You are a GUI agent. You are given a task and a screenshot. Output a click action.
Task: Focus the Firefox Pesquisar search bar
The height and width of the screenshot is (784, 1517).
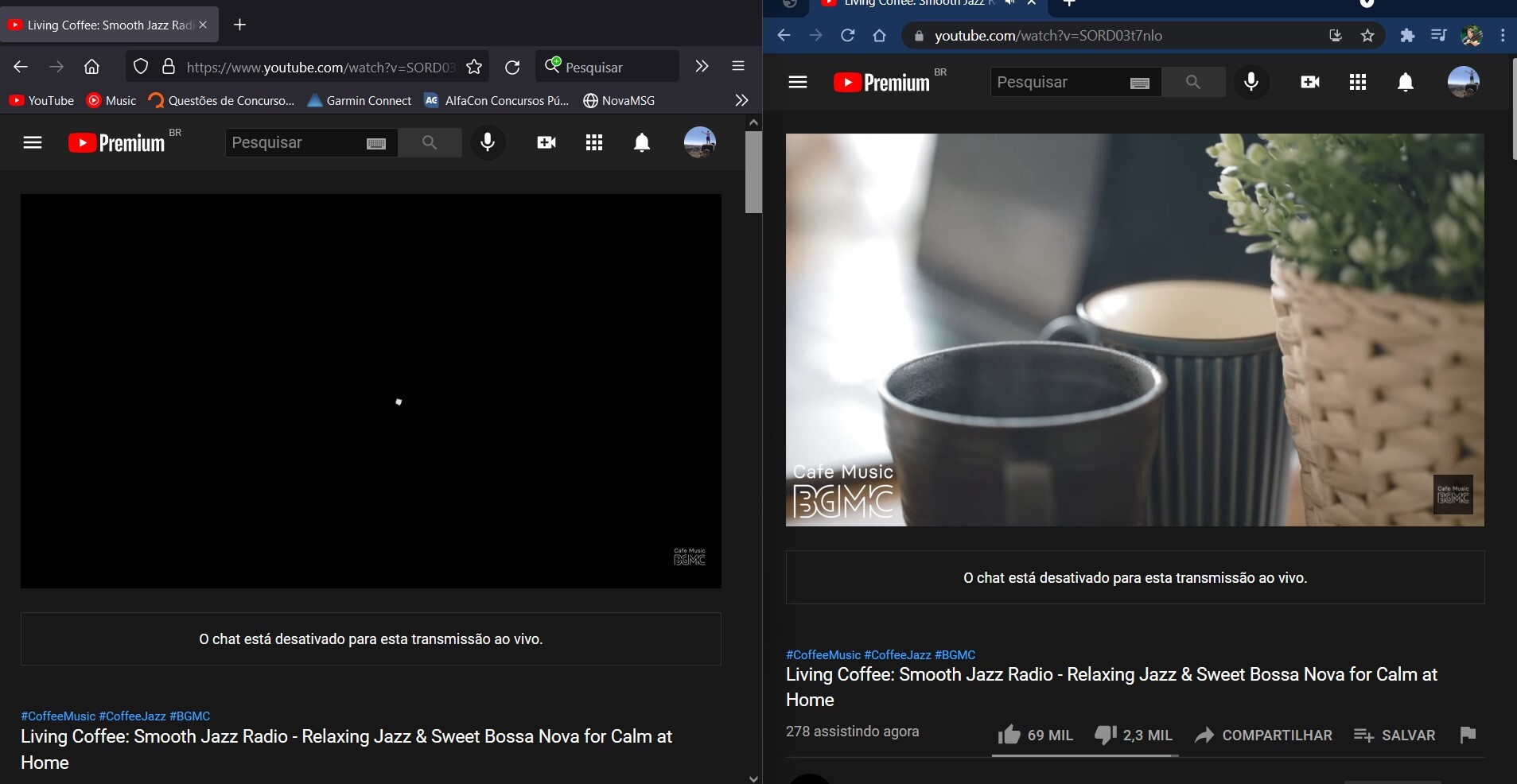coord(609,67)
